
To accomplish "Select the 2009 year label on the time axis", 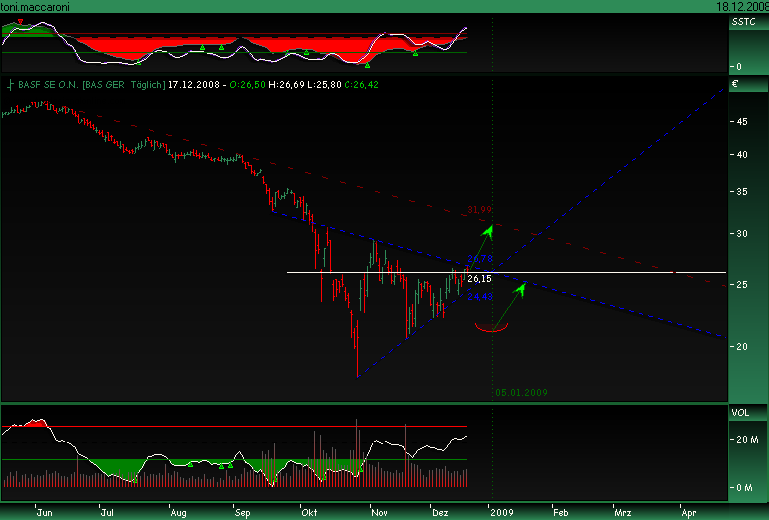I will click(x=499, y=510).
